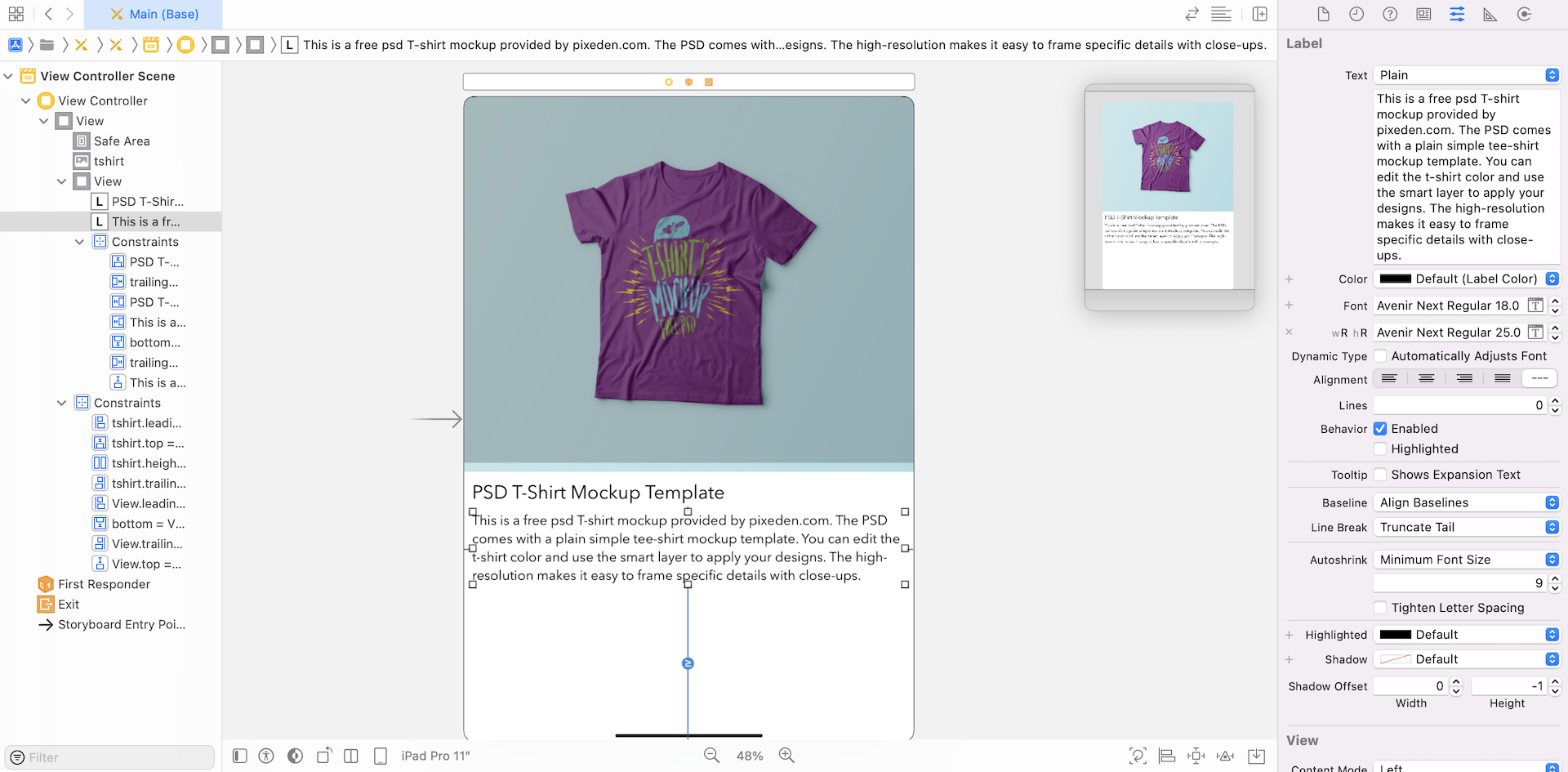Open the File inspector tab
Image resolution: width=1568 pixels, height=772 pixels.
click(x=1323, y=15)
